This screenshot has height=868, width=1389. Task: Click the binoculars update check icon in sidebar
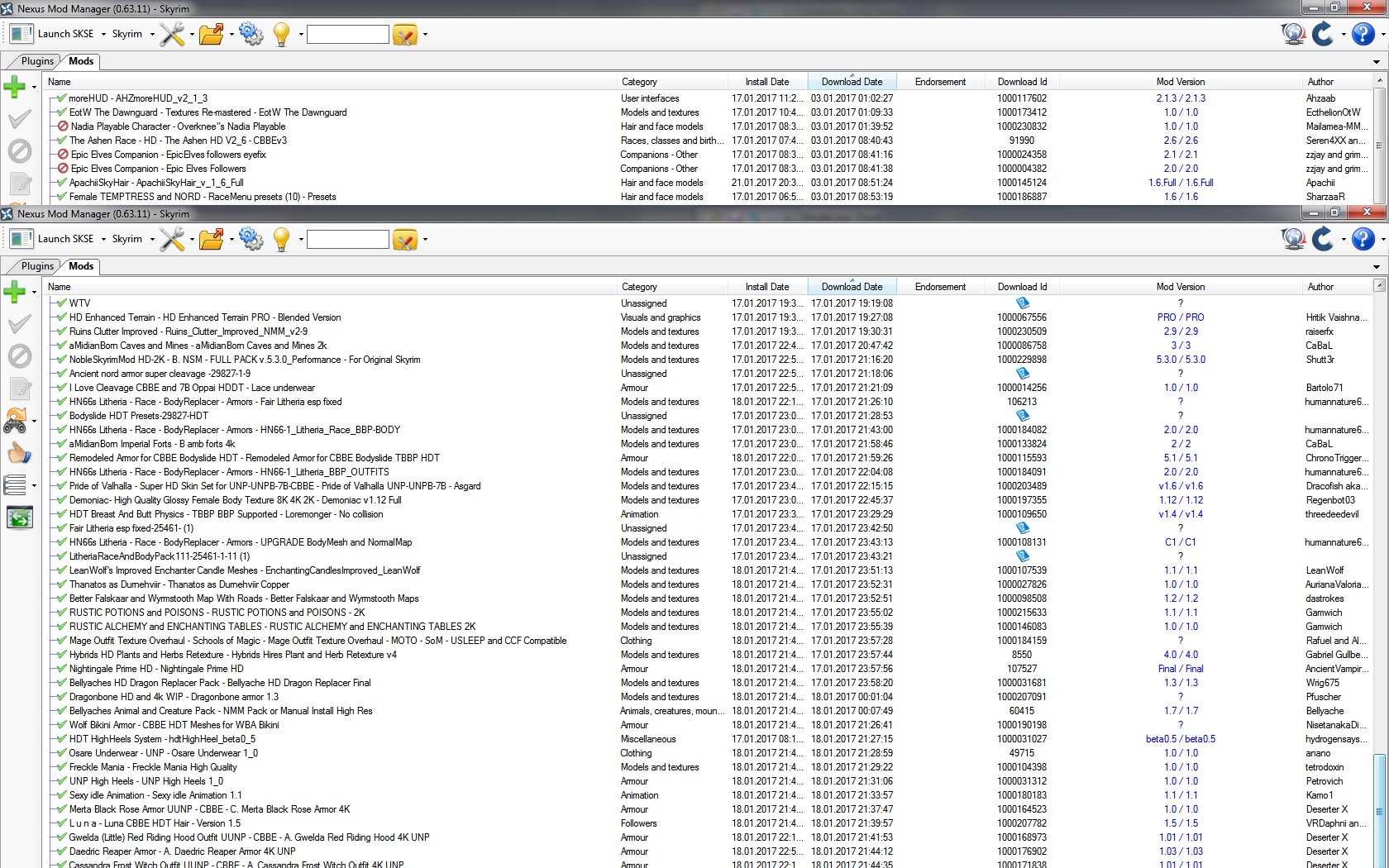click(x=15, y=422)
